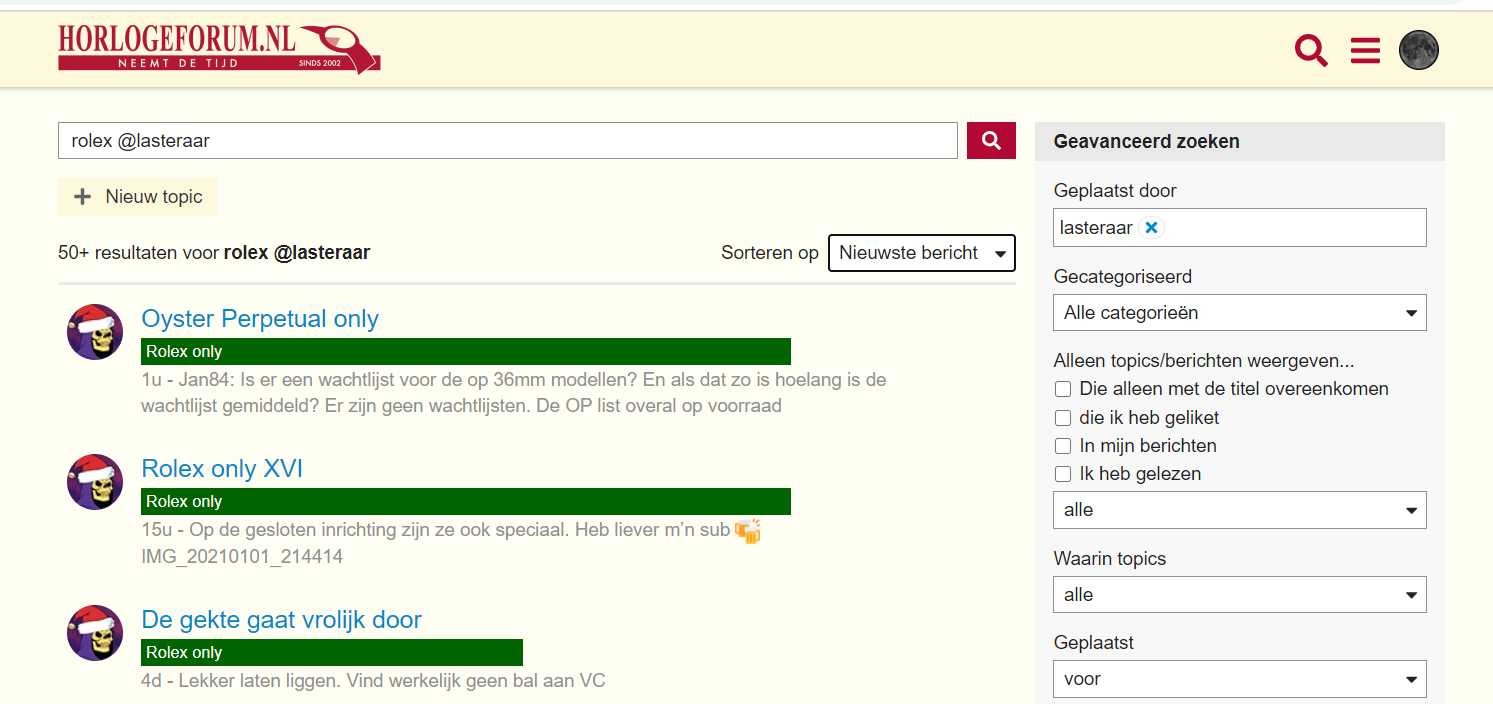
Task: Open 'De gekte gaat vrolijk door' topic
Action: click(282, 620)
